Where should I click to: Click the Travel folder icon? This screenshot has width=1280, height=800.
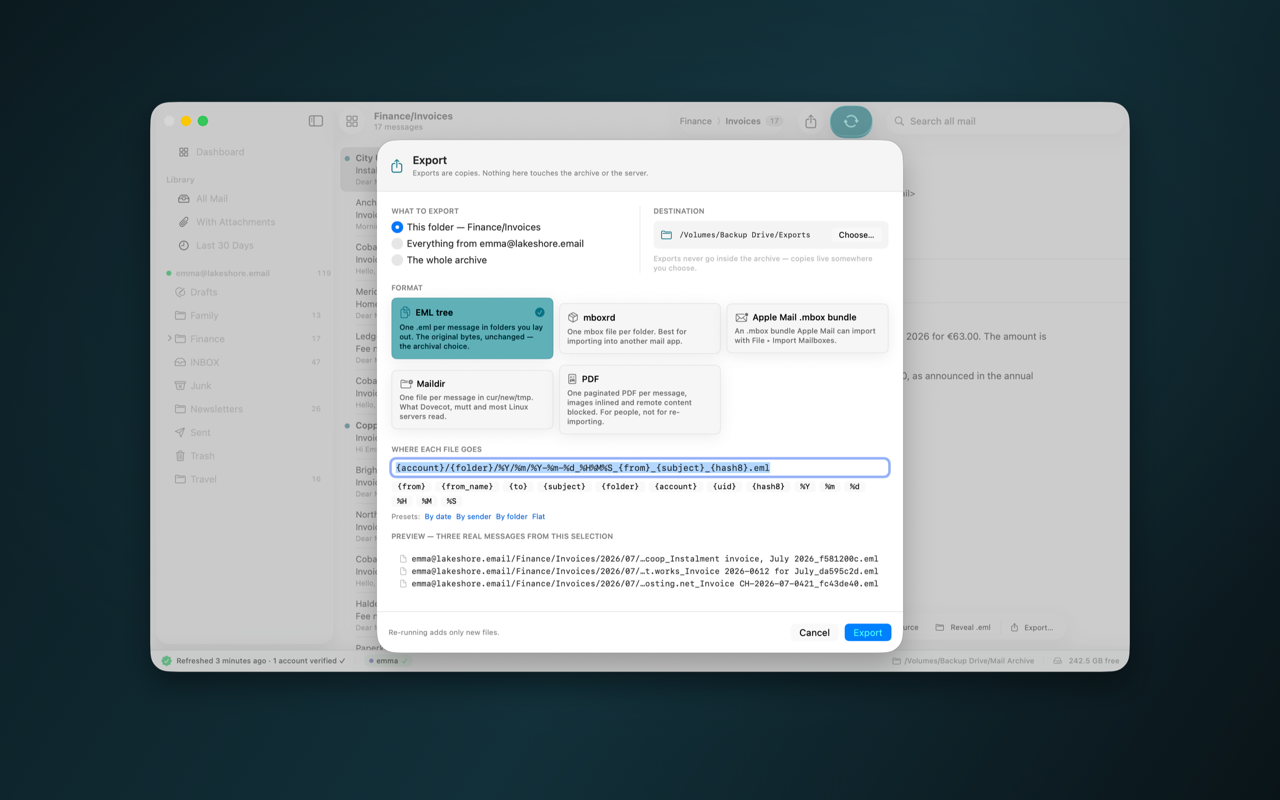pos(180,479)
